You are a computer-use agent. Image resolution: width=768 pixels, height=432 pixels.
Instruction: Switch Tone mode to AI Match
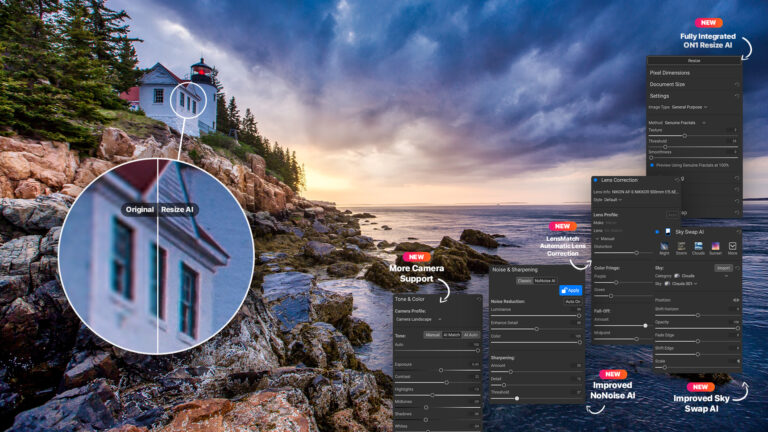(x=452, y=335)
